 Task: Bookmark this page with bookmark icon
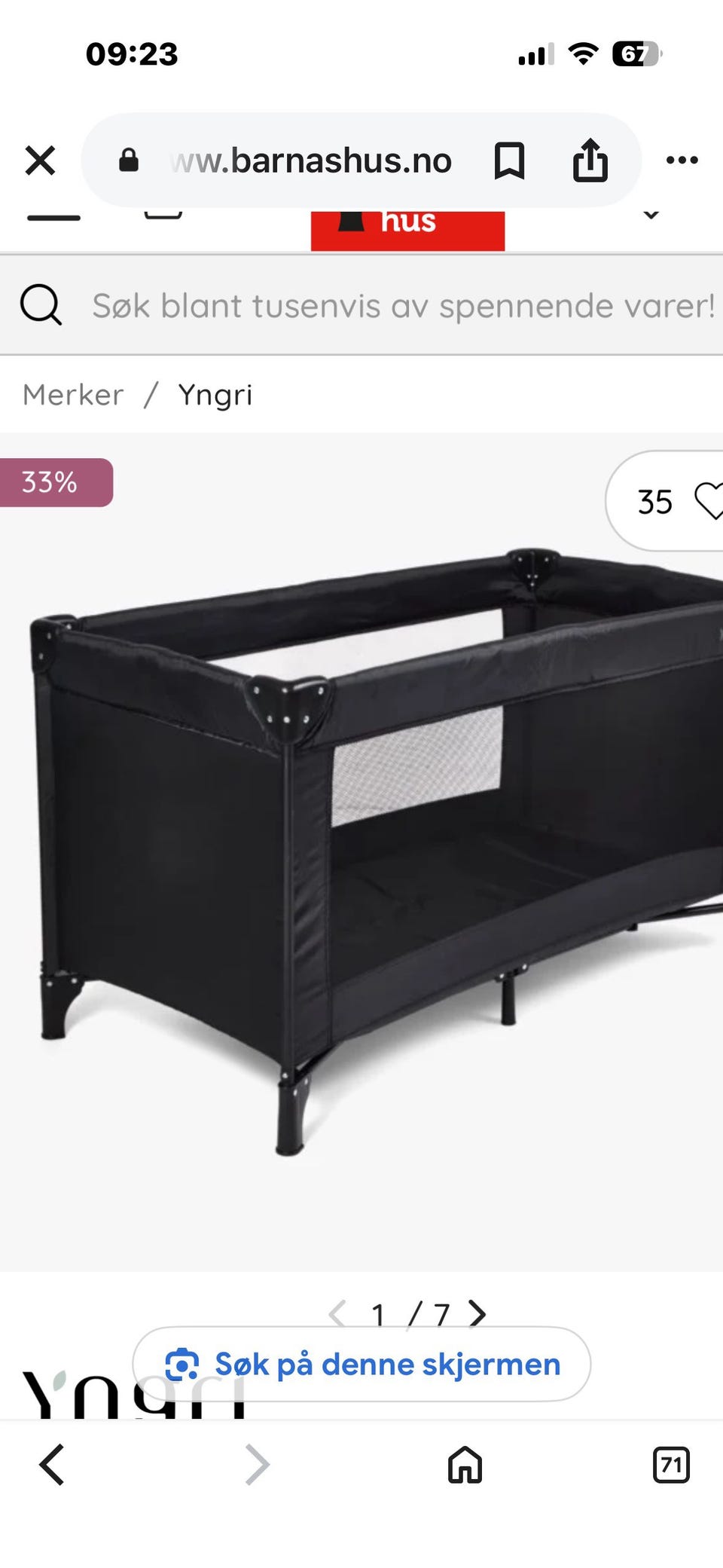(x=509, y=160)
